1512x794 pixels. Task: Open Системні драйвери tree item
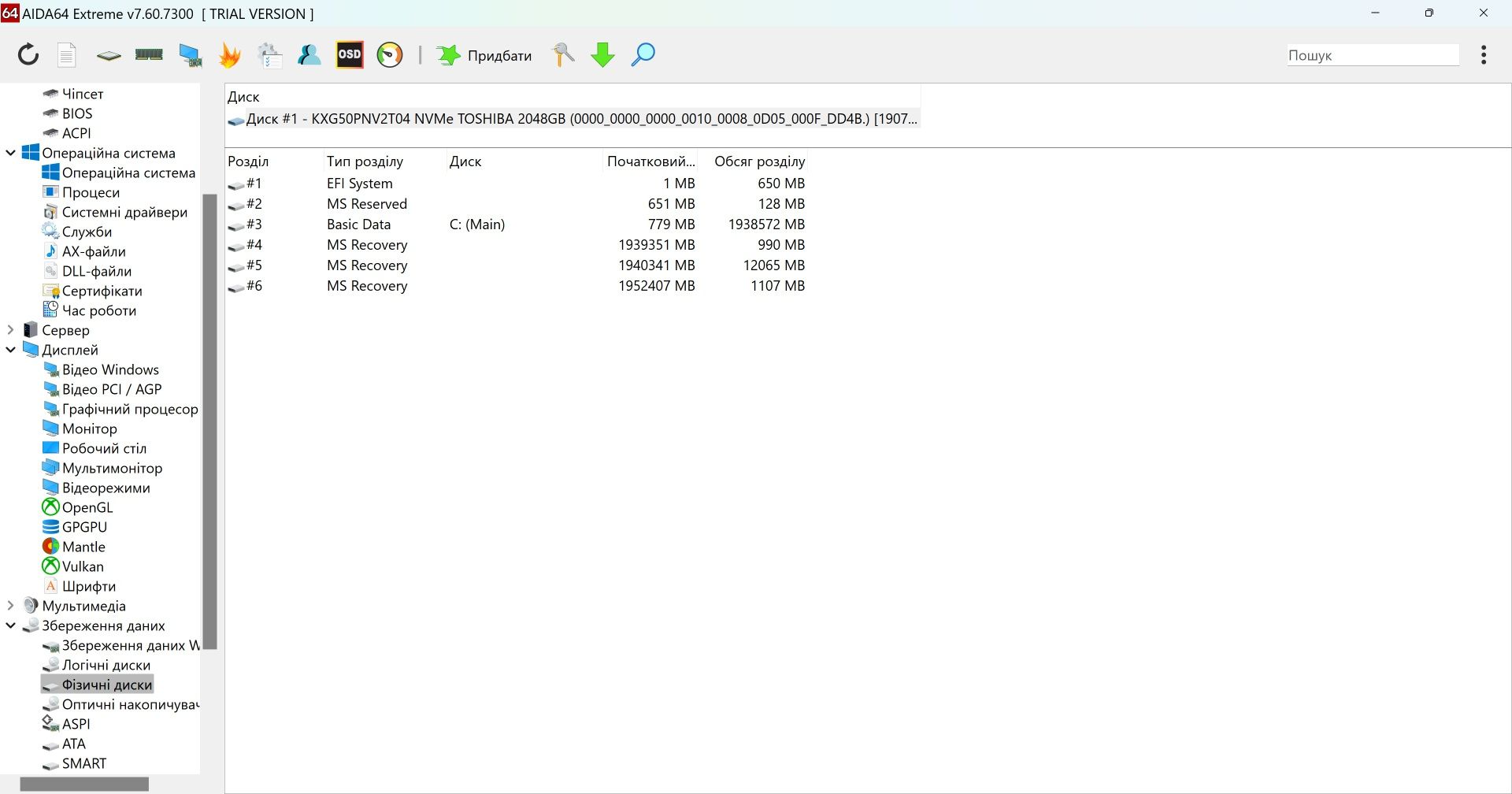(x=115, y=212)
